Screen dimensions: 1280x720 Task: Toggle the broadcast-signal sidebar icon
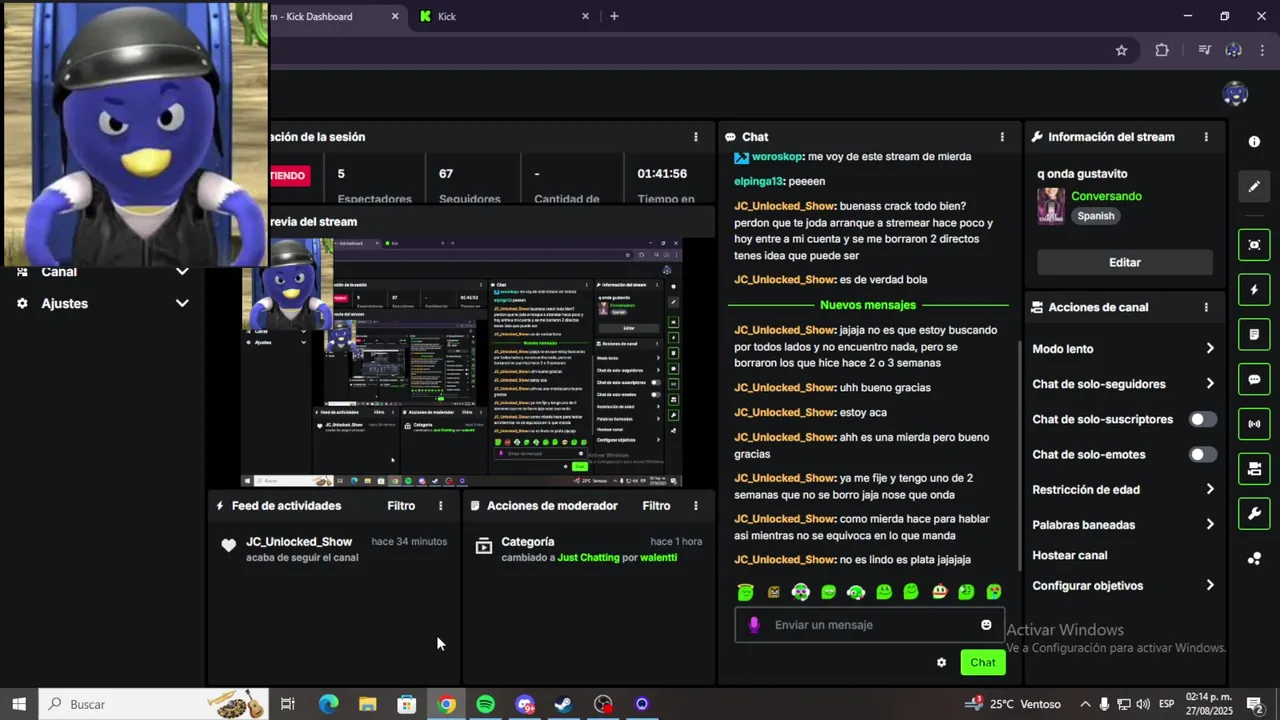(1254, 424)
